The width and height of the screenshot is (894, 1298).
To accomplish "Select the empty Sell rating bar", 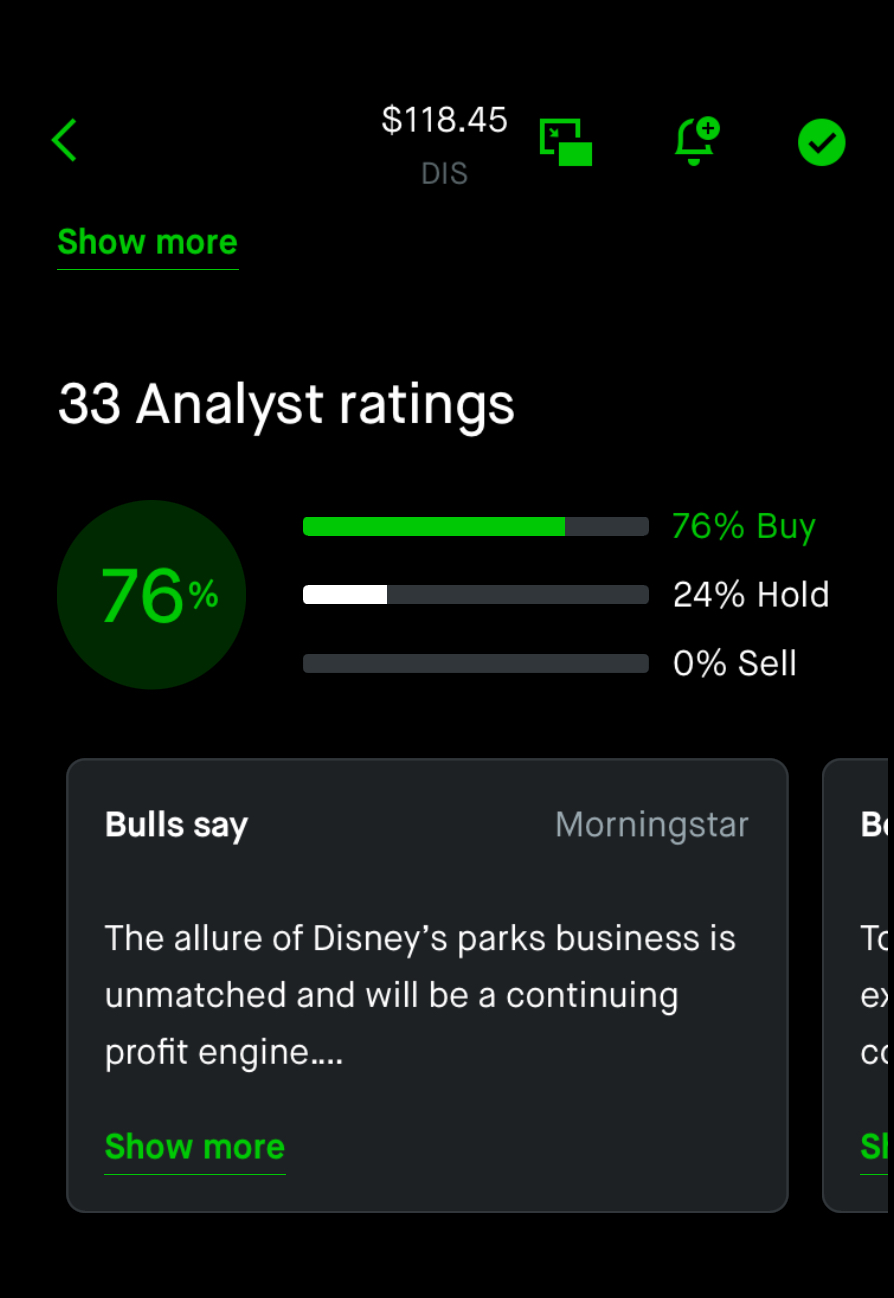I will click(475, 663).
